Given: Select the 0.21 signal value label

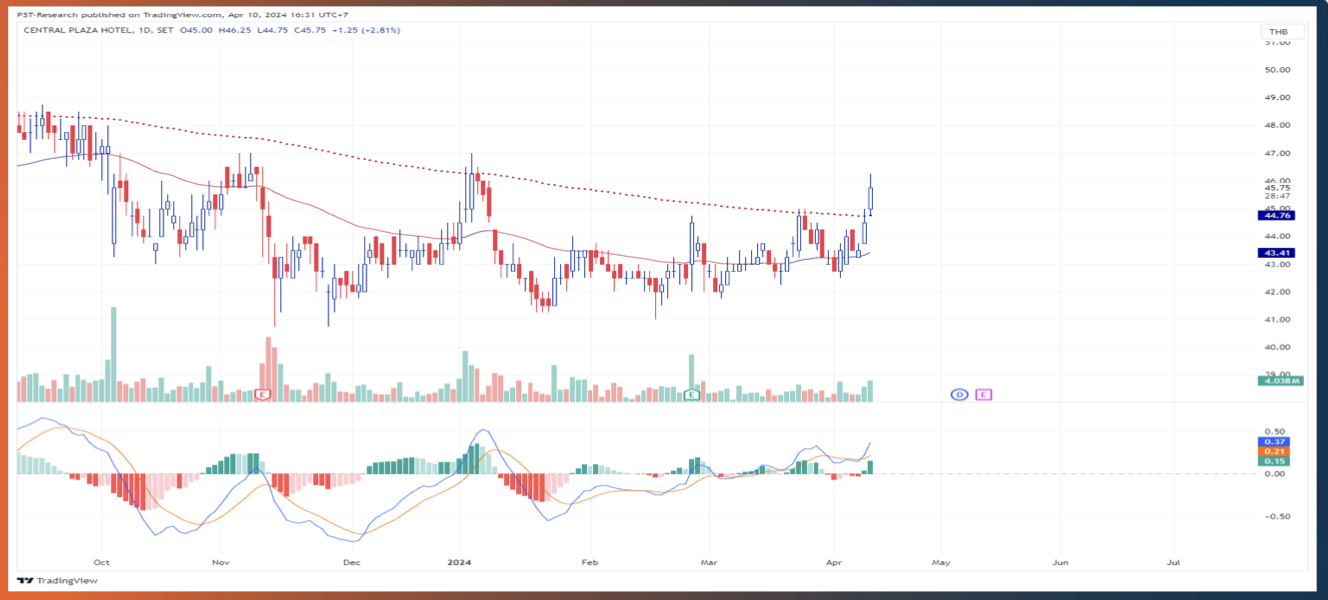Looking at the screenshot, I should 1275,451.
